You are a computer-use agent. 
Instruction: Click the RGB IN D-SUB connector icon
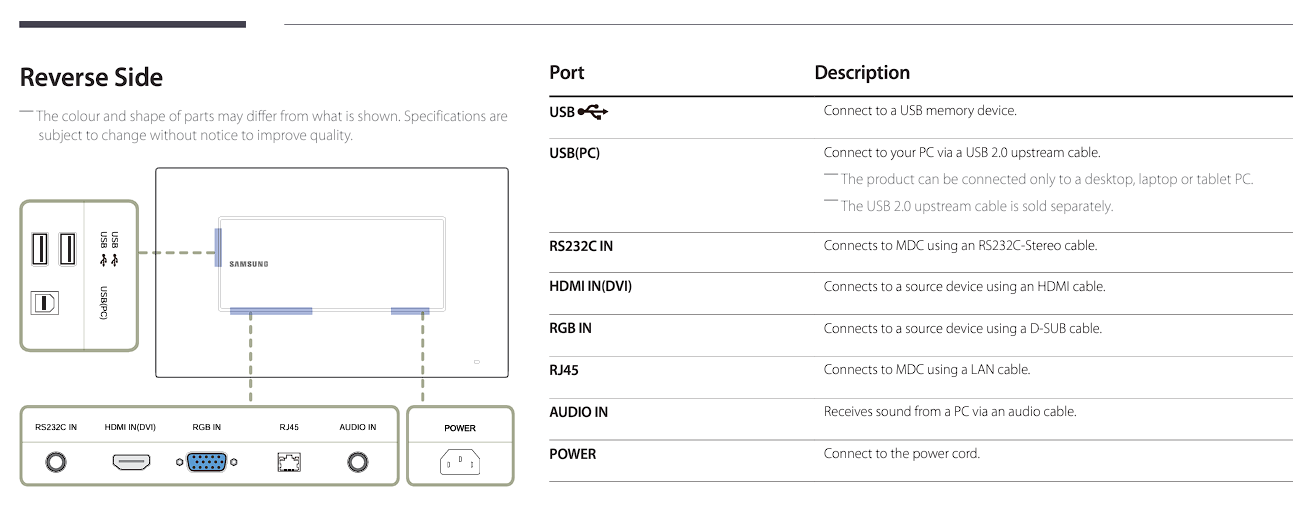[x=206, y=462]
